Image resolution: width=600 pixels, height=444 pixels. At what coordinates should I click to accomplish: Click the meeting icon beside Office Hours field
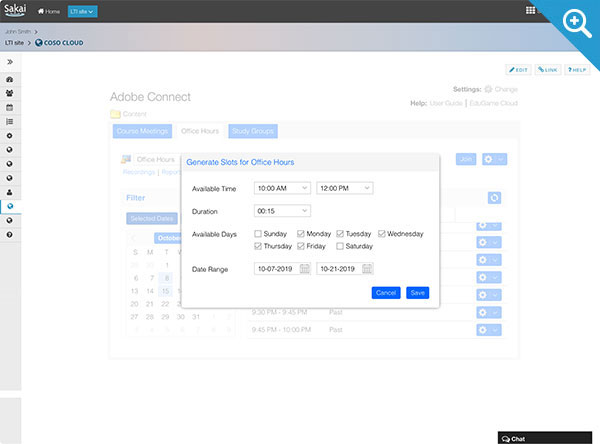coord(126,159)
